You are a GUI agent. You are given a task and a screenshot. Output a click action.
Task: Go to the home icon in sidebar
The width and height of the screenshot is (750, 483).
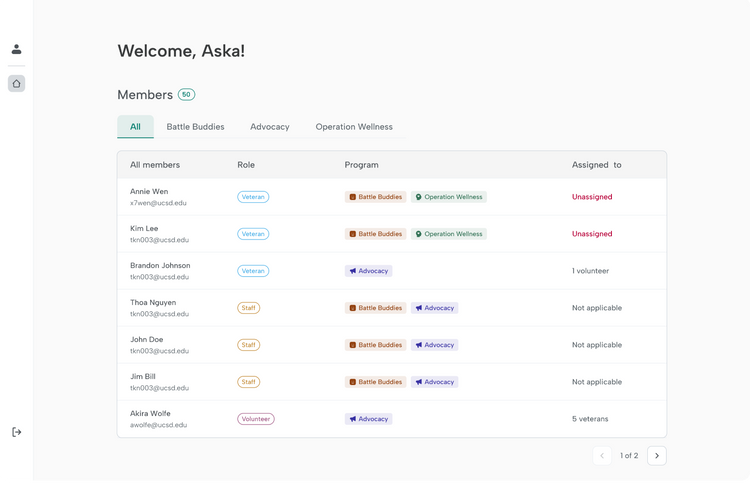(x=16, y=84)
